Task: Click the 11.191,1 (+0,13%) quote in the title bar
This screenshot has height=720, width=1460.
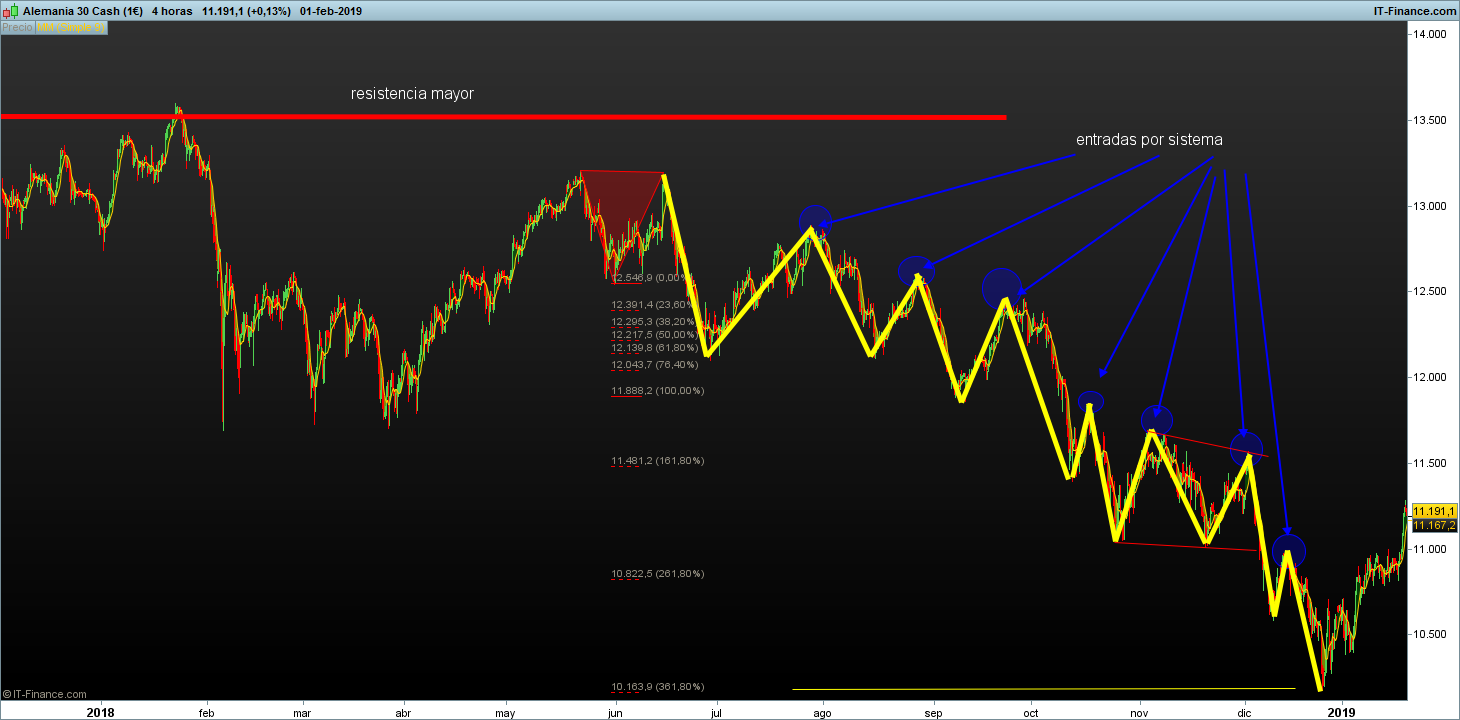Action: coord(248,11)
